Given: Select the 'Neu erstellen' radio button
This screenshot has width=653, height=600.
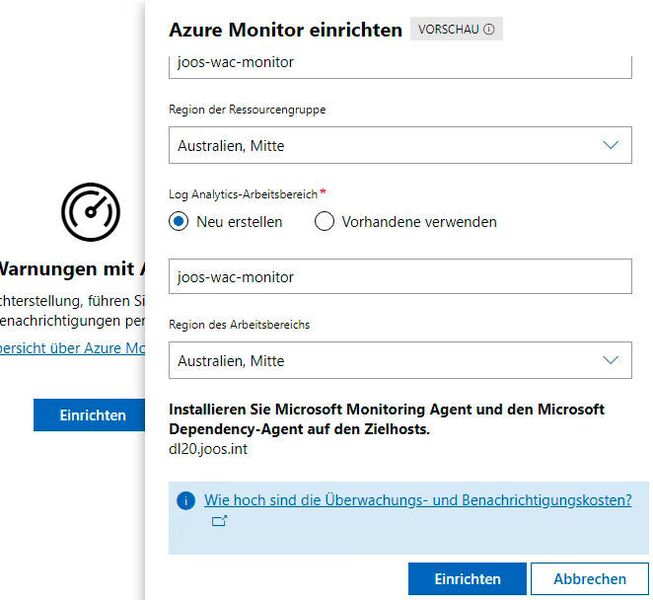Looking at the screenshot, I should (179, 222).
